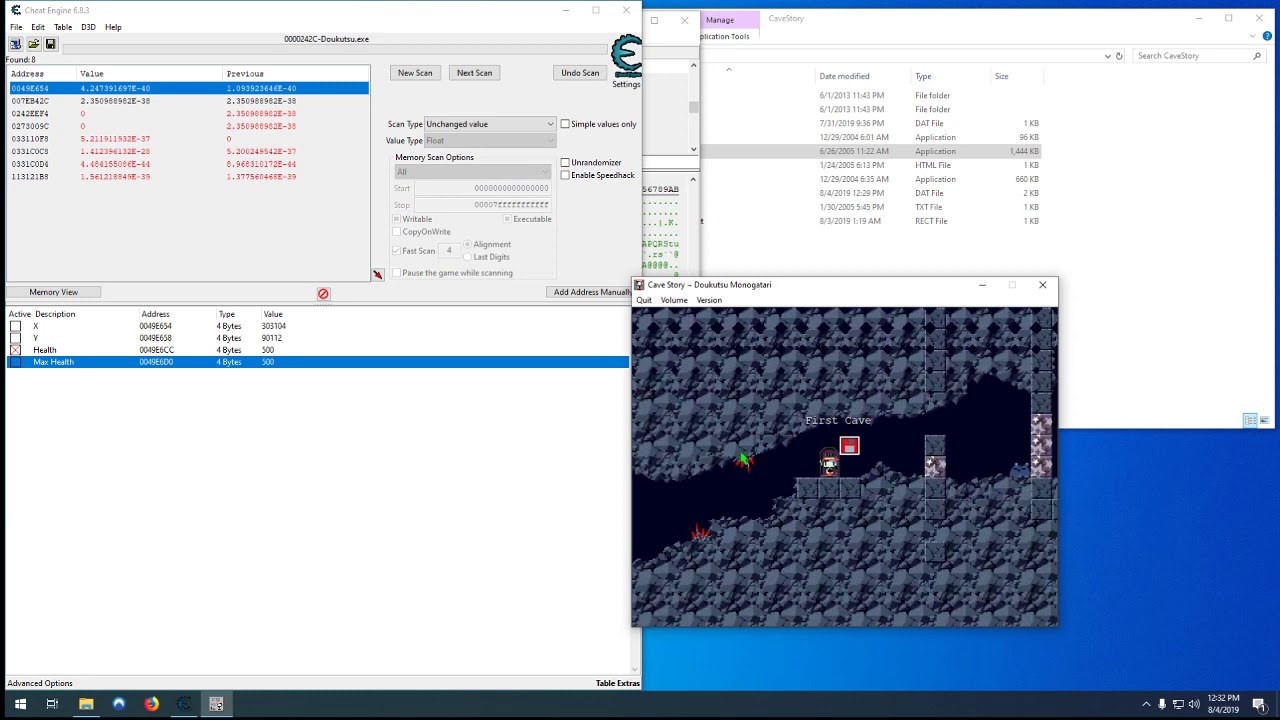This screenshot has height=720, width=1280.
Task: Enable Simple values only checkbox
Action: tap(565, 124)
